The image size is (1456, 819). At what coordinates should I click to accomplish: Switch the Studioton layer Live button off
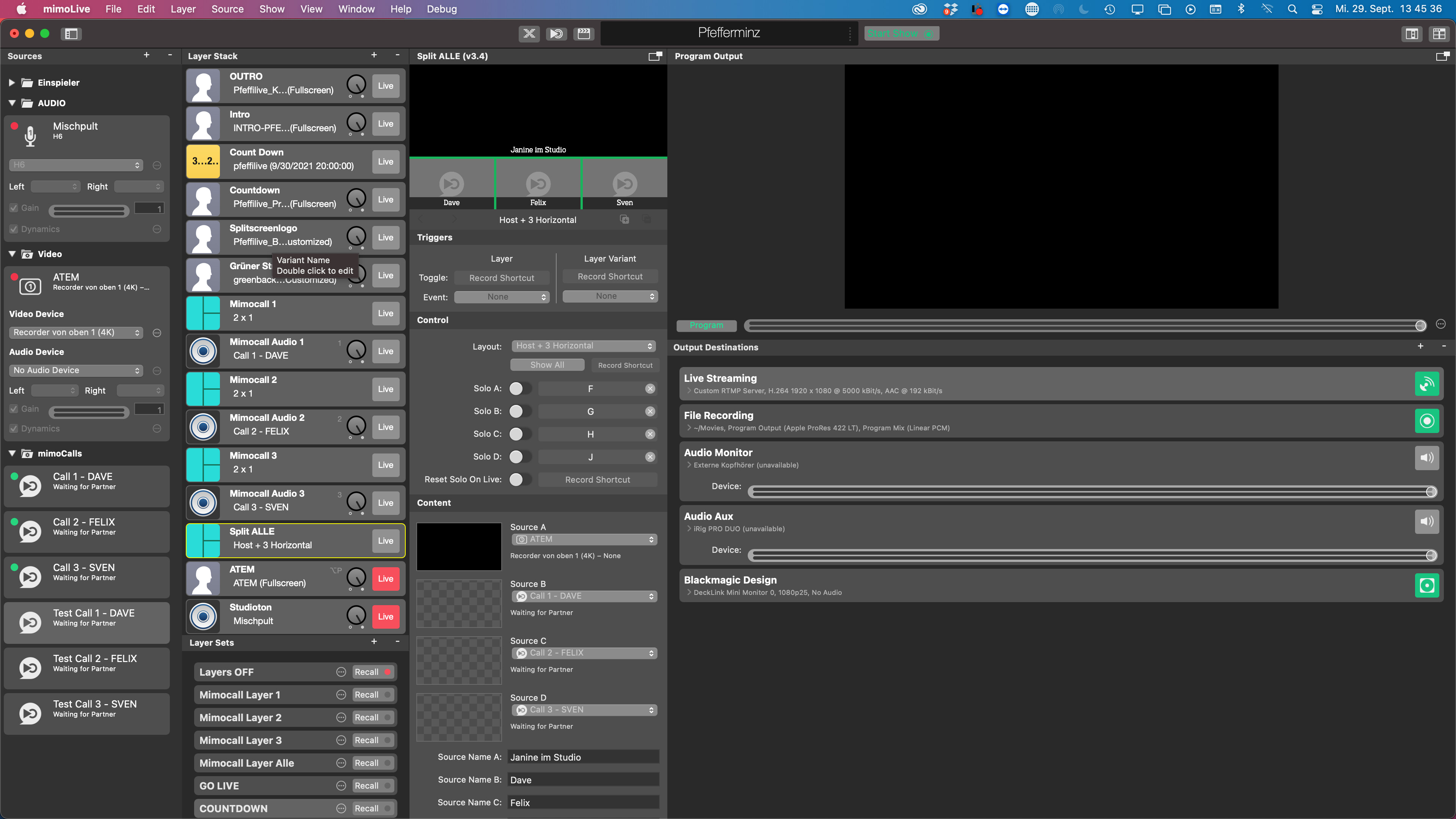pos(386,617)
